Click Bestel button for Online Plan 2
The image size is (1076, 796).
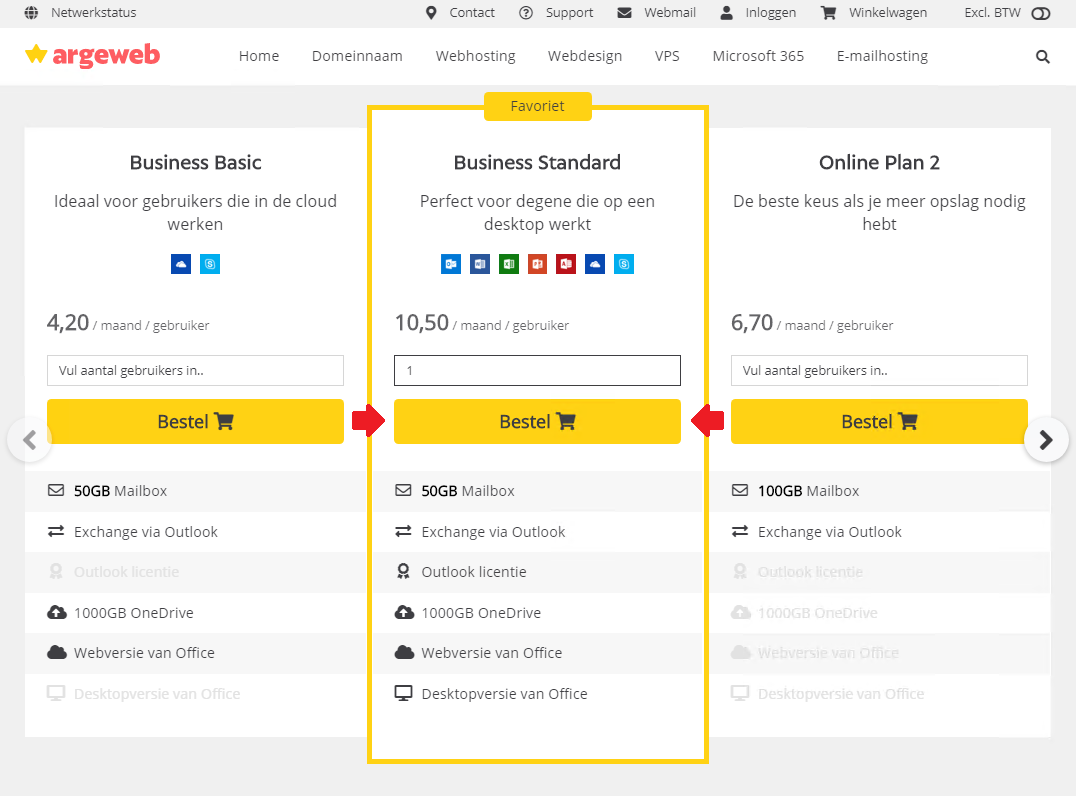[879, 421]
